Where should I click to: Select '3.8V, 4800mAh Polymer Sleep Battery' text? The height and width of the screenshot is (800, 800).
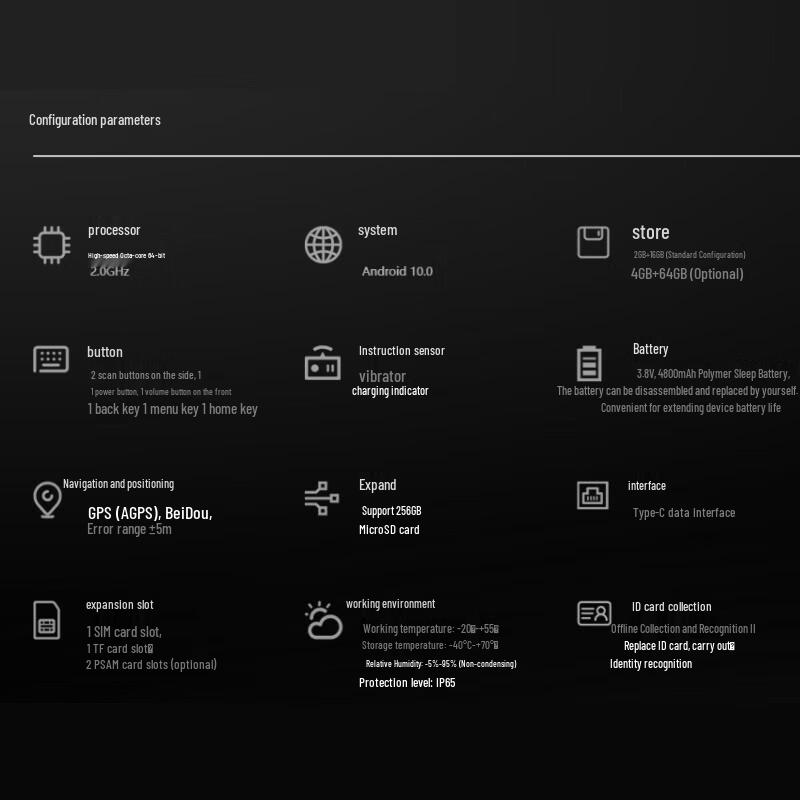(x=713, y=374)
